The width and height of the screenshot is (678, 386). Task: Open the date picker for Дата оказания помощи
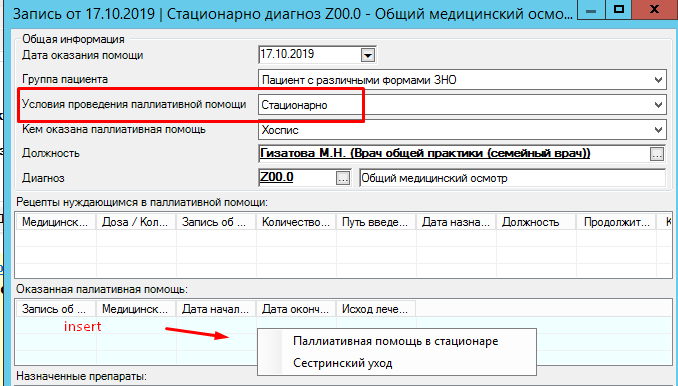[x=368, y=55]
